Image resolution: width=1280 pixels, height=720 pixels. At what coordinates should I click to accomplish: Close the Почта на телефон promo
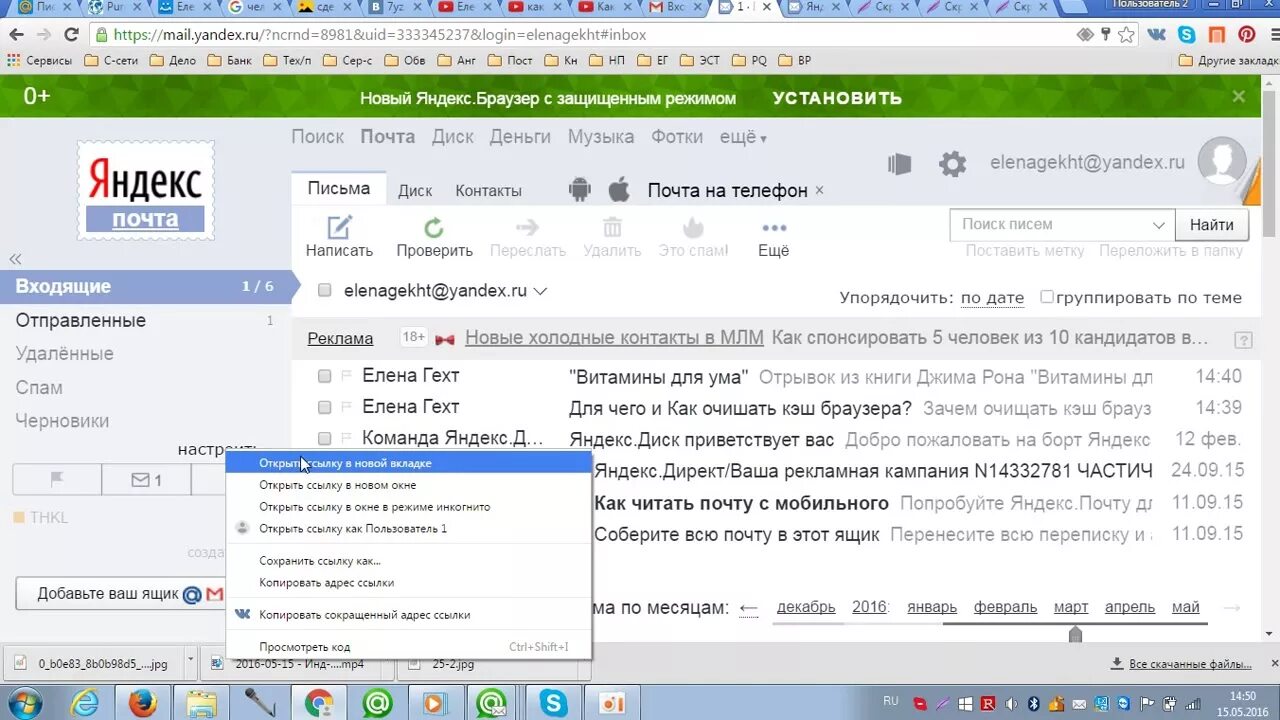tap(819, 190)
